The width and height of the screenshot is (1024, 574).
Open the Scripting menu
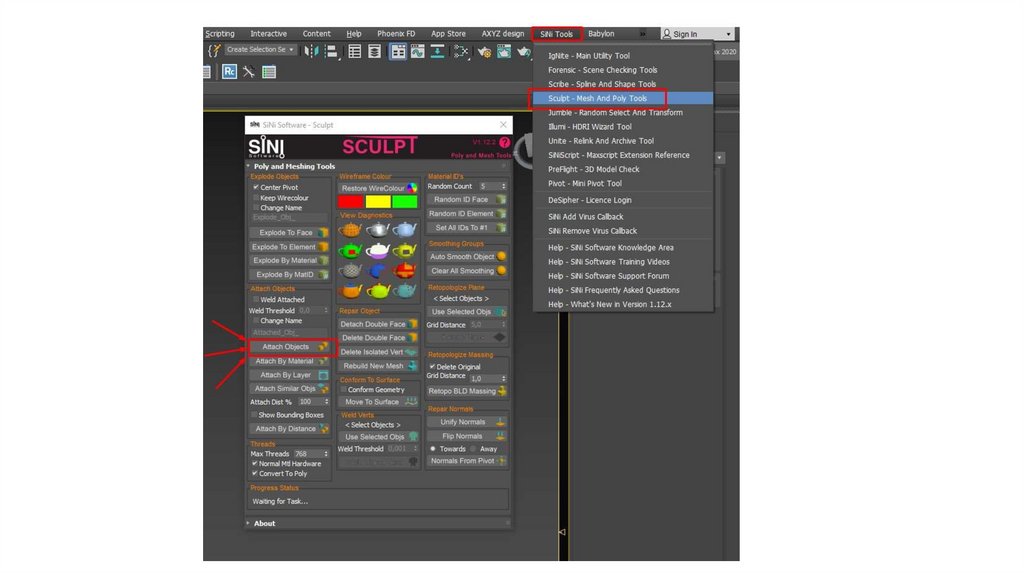220,34
